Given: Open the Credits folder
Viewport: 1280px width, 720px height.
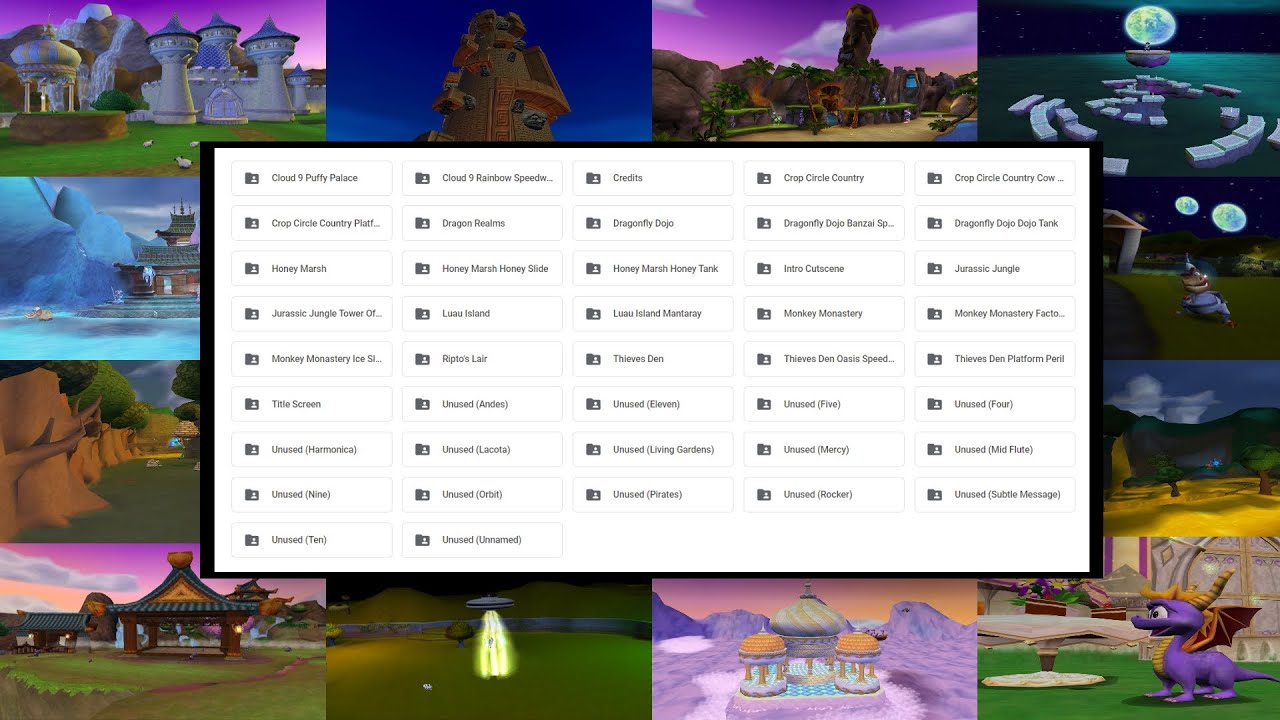Looking at the screenshot, I should [653, 178].
